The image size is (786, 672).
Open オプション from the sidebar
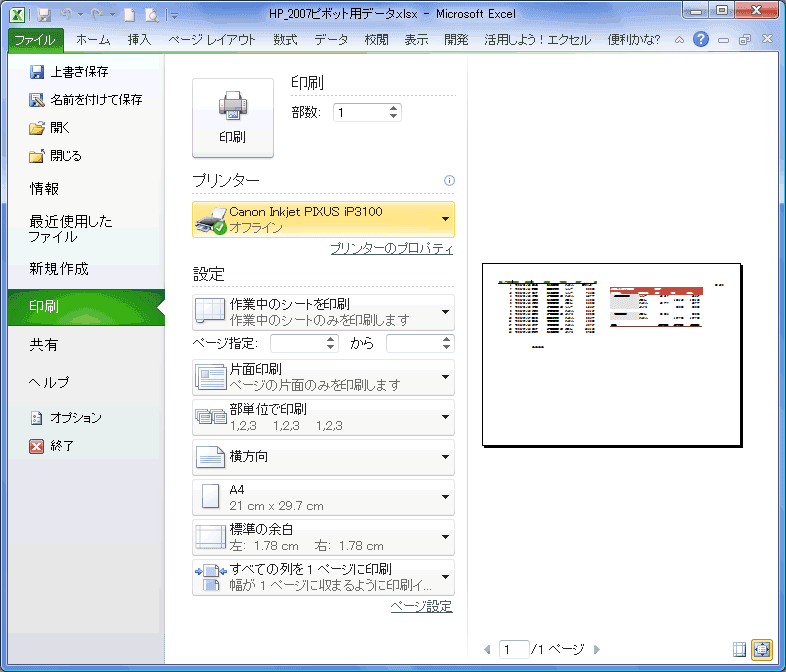pyautogui.click(x=66, y=418)
